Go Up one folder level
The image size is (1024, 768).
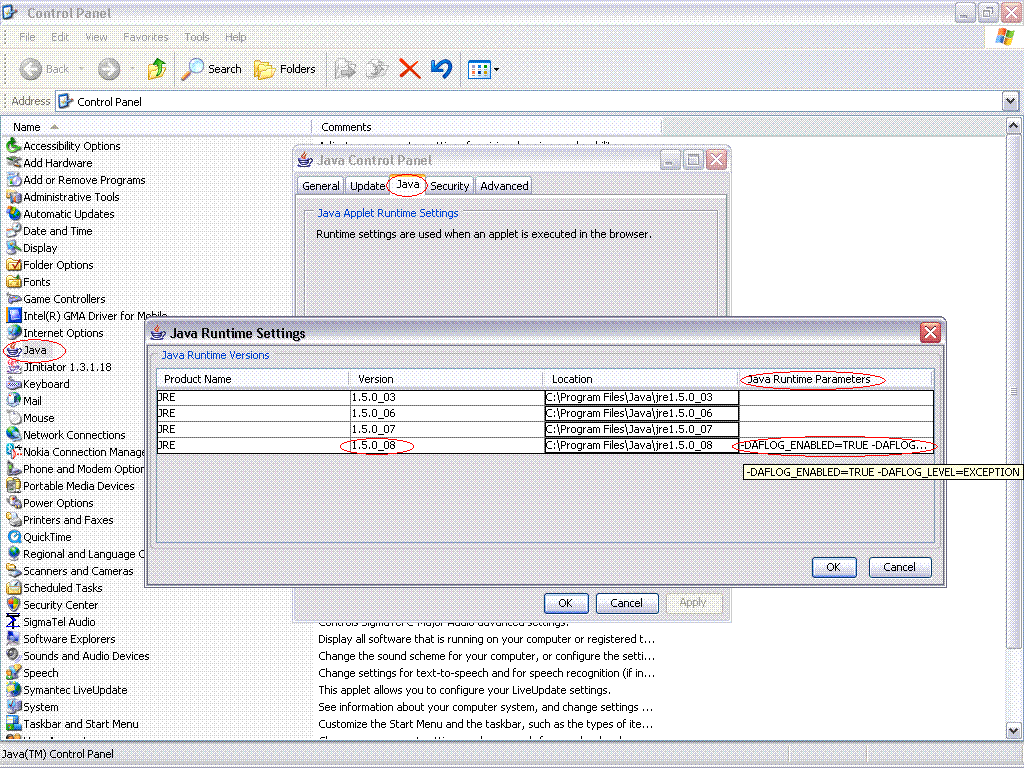(x=157, y=69)
